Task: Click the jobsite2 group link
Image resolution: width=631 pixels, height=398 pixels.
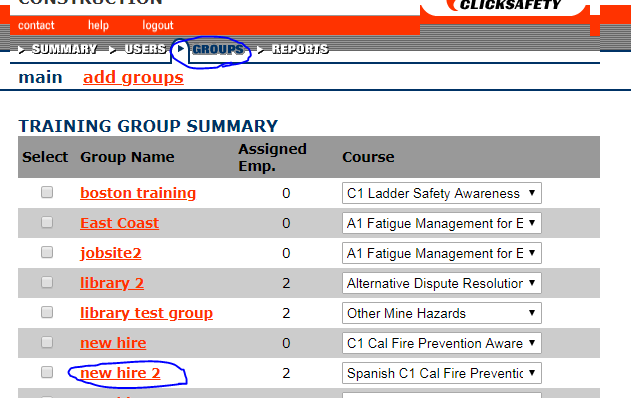Action: 111,253
